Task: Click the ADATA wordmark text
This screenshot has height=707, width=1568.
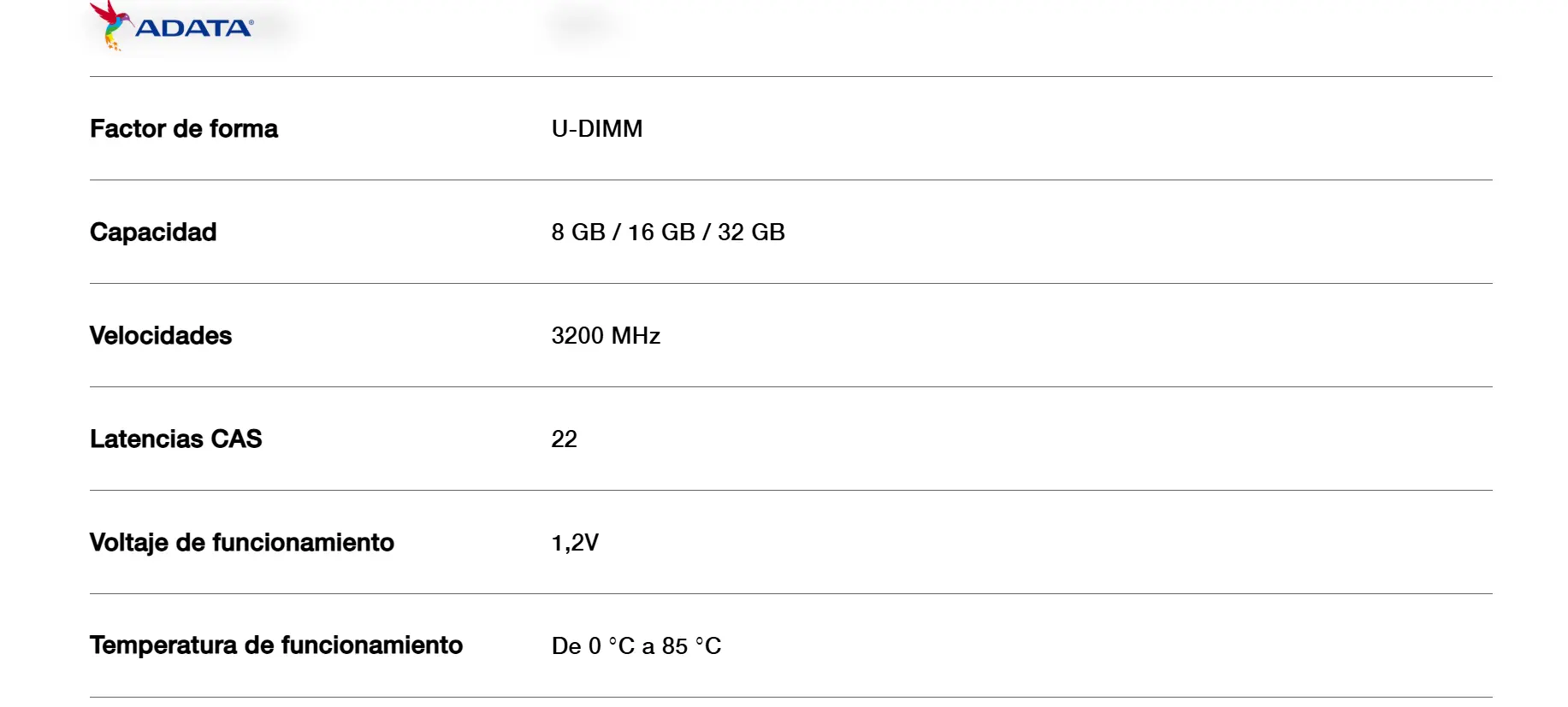Action: pos(194,28)
